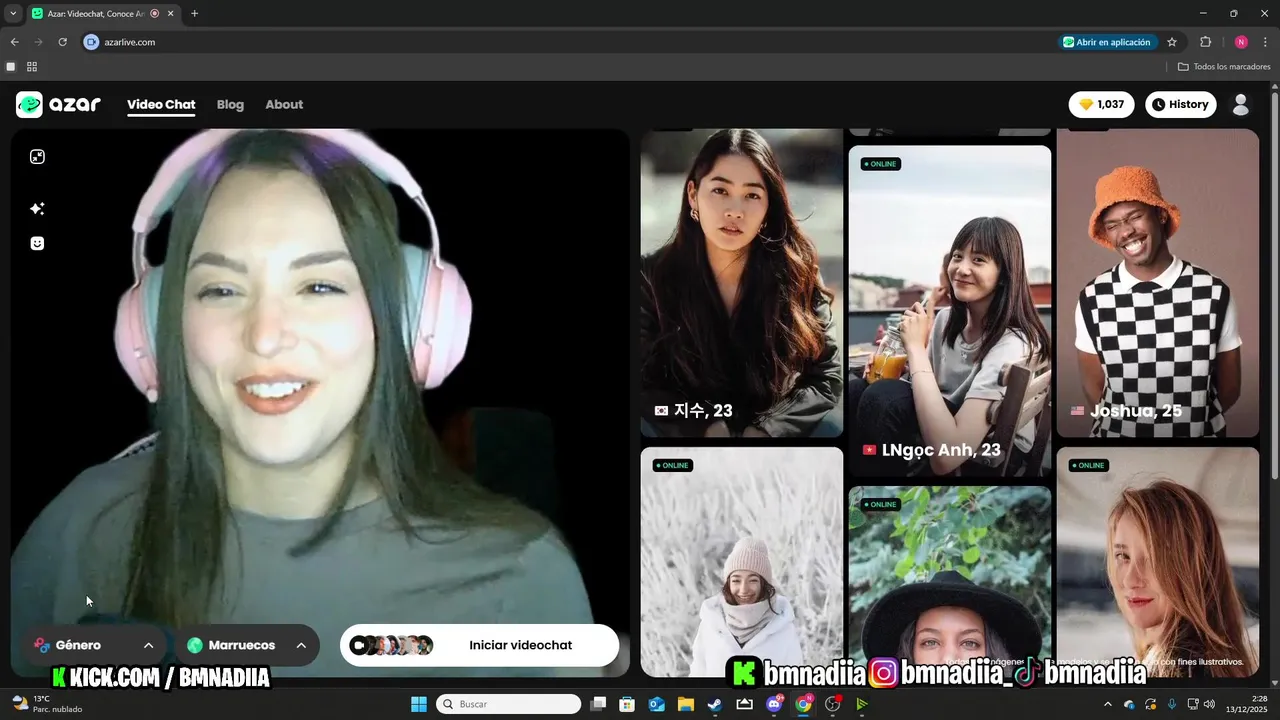Viewport: 1280px width, 720px height.
Task: Open the History panel
Action: pos(1180,104)
